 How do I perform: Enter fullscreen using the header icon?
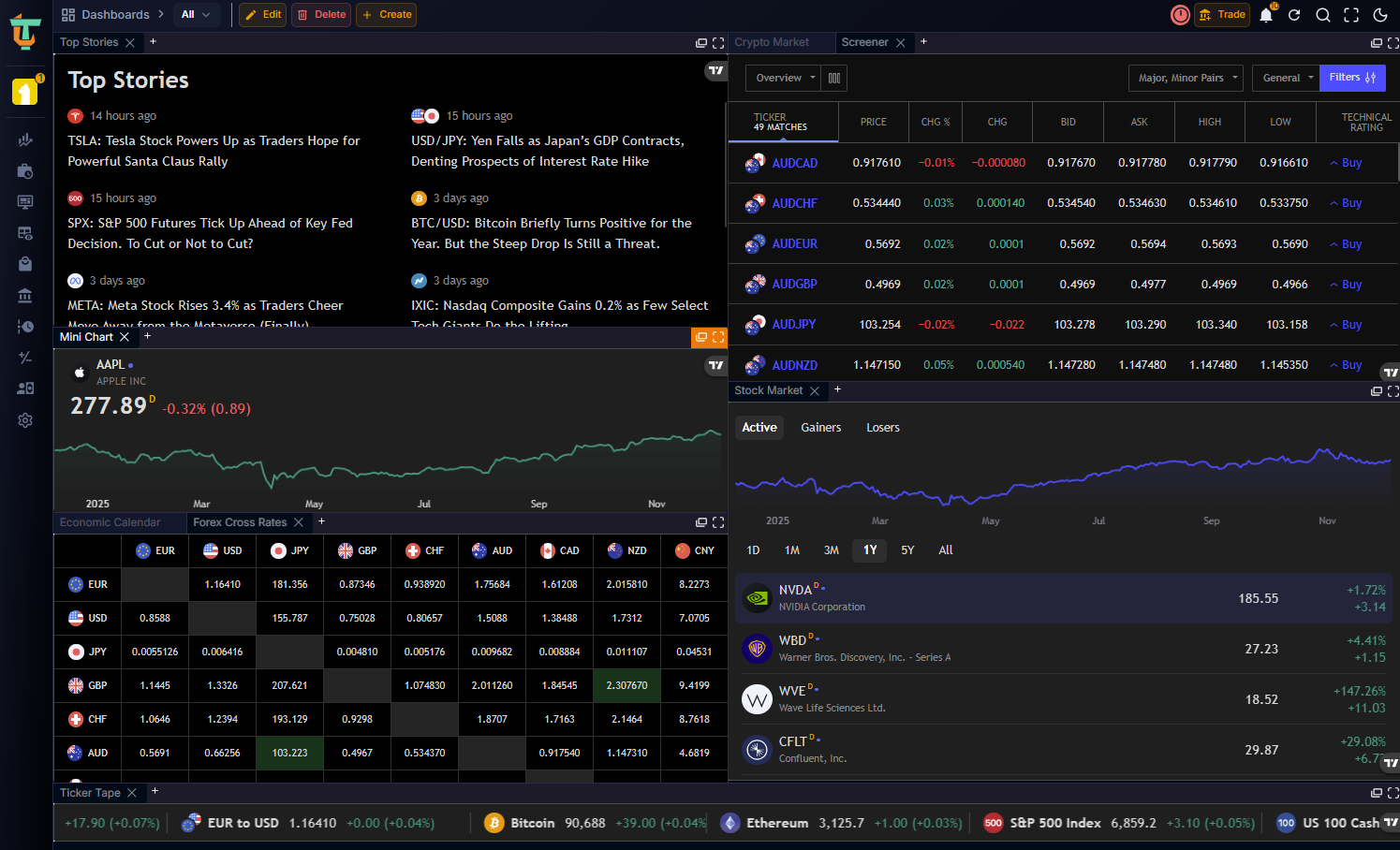coord(1351,15)
